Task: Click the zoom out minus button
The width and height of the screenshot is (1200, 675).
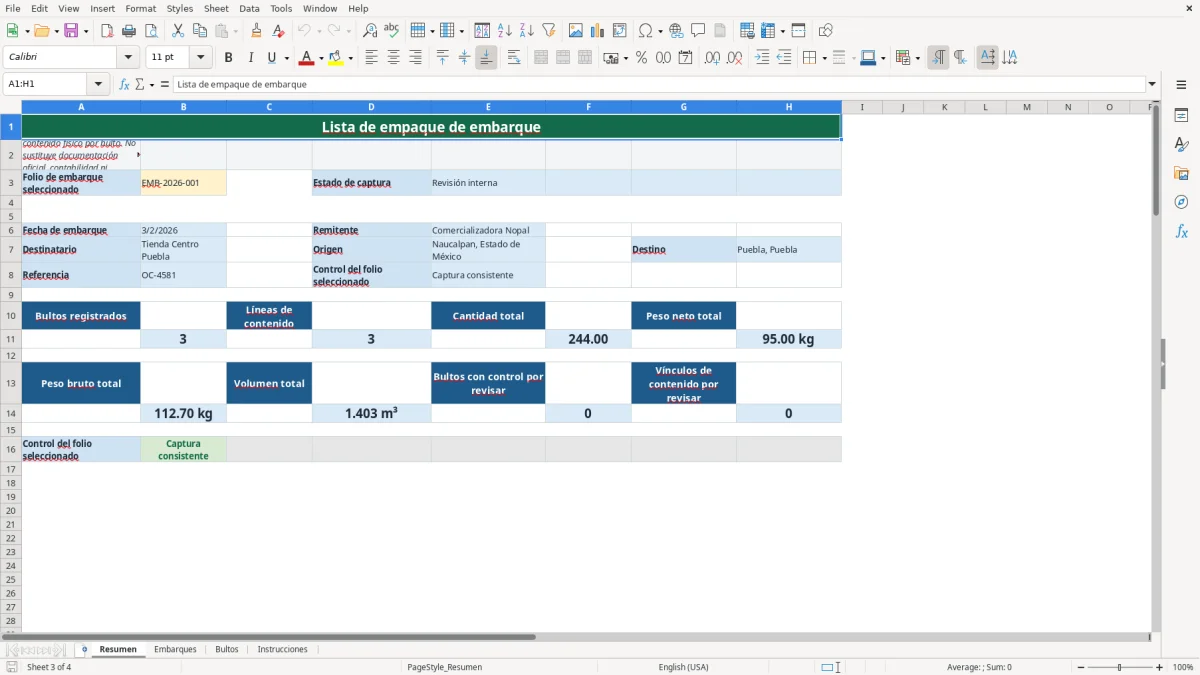Action: (1082, 667)
